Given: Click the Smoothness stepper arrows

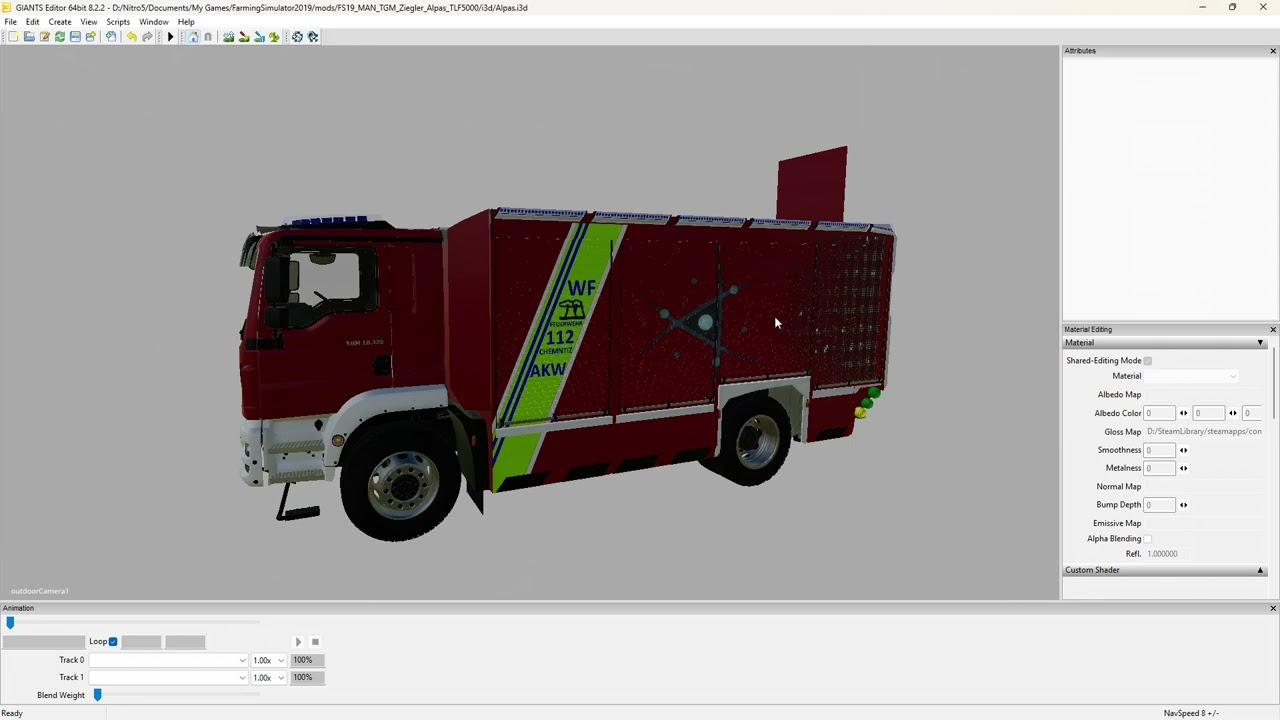Looking at the screenshot, I should click(x=1184, y=450).
